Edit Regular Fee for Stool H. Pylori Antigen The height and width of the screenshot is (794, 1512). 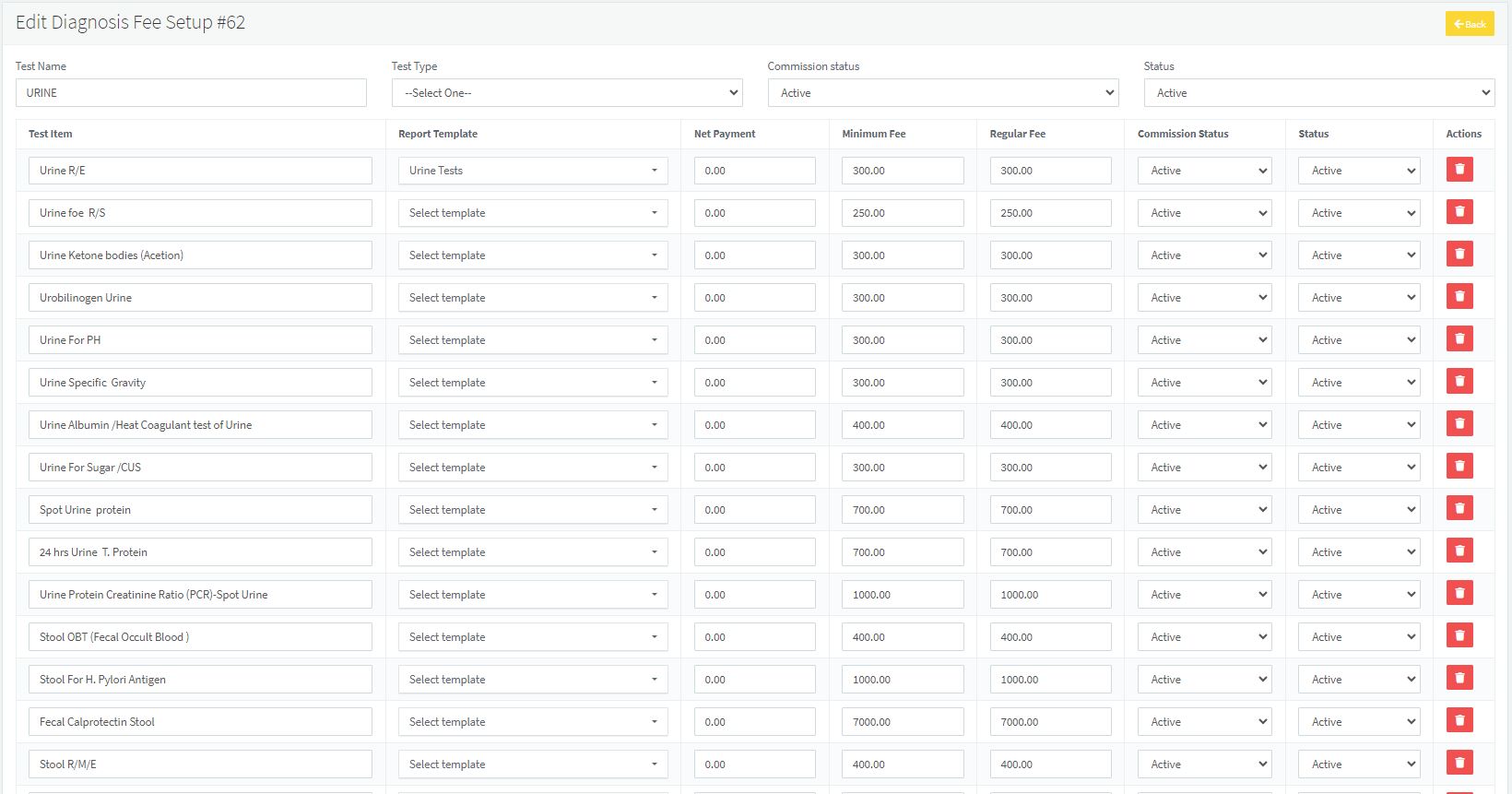[1050, 680]
